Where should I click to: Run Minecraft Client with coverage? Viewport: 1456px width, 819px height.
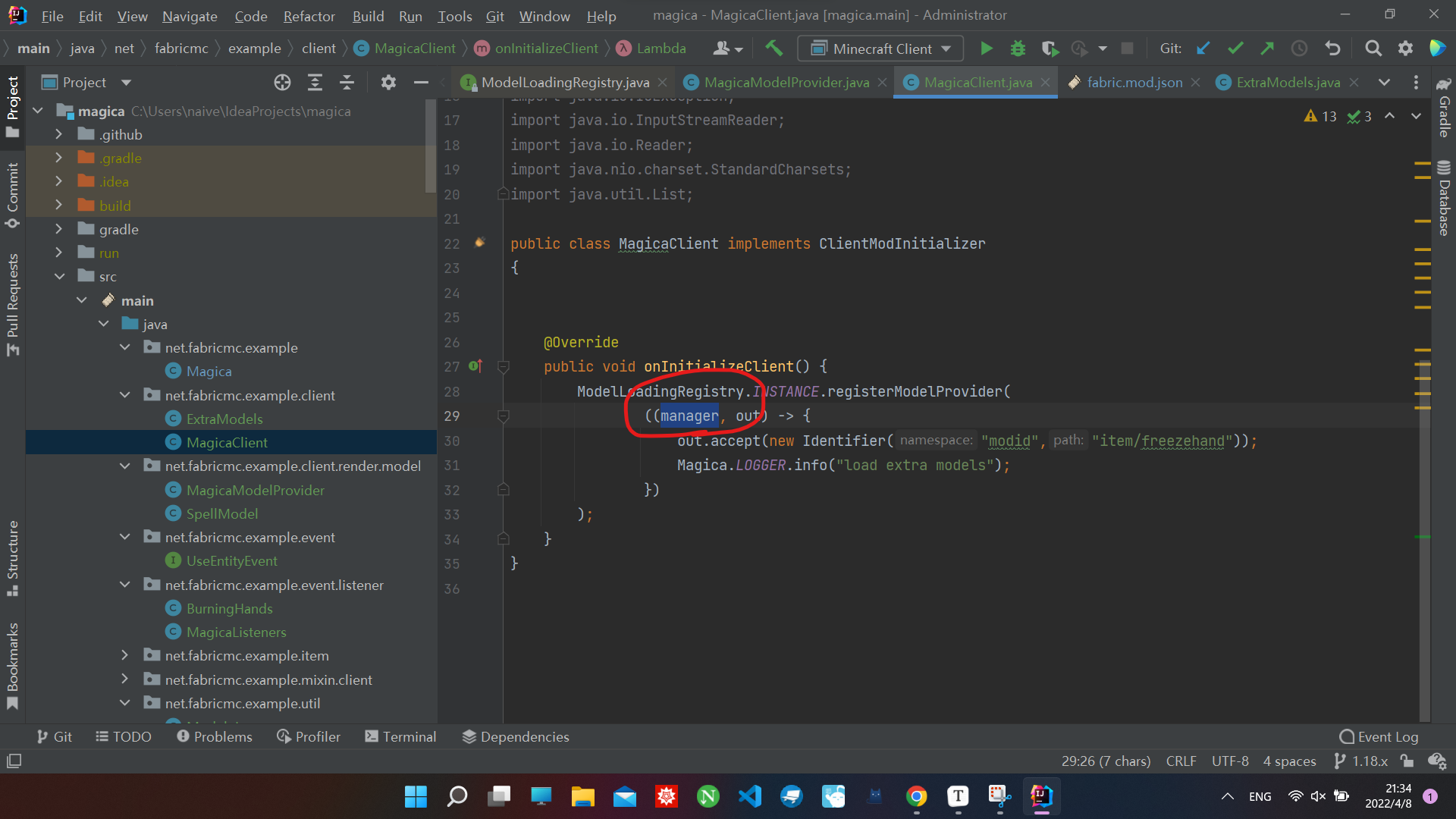pos(1050,48)
